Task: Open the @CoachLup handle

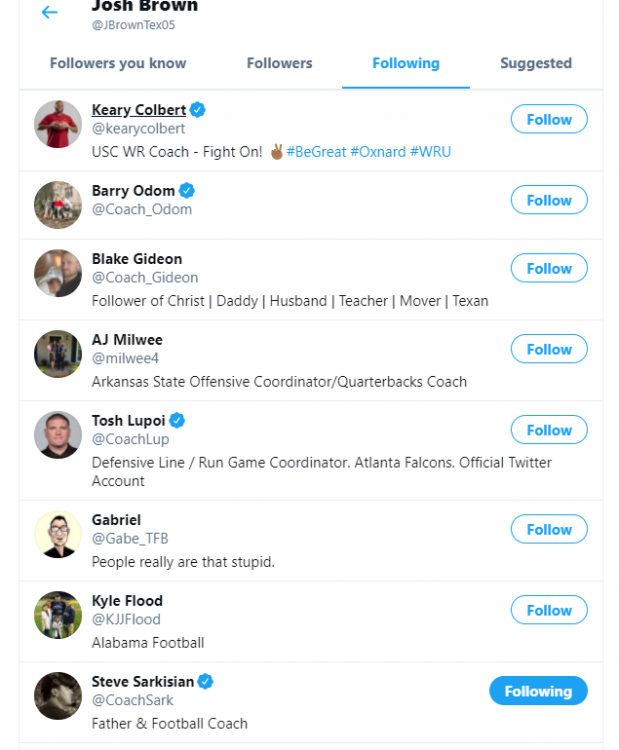Action: [130, 439]
